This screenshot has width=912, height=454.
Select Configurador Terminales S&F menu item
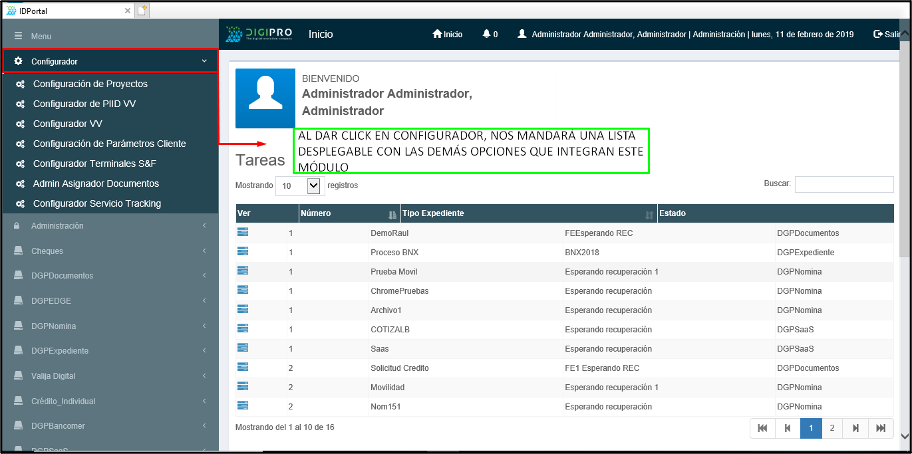pos(94,164)
